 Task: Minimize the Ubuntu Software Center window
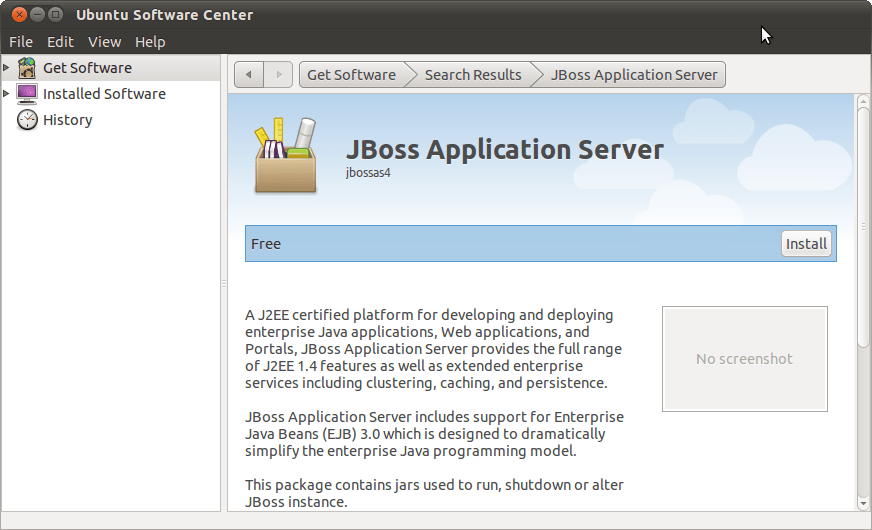pos(37,14)
